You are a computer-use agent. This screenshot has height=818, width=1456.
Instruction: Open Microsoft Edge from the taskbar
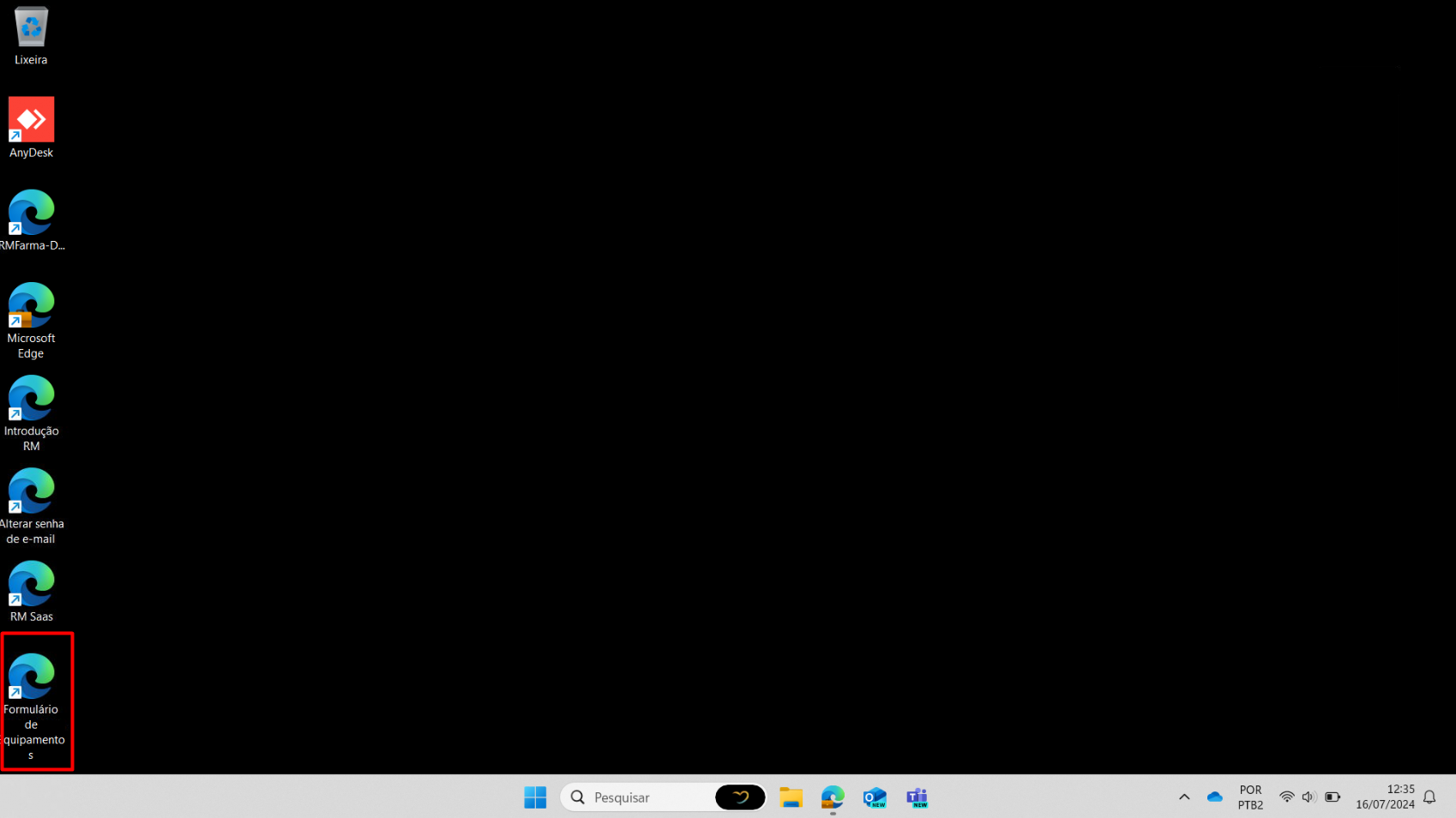(x=833, y=797)
